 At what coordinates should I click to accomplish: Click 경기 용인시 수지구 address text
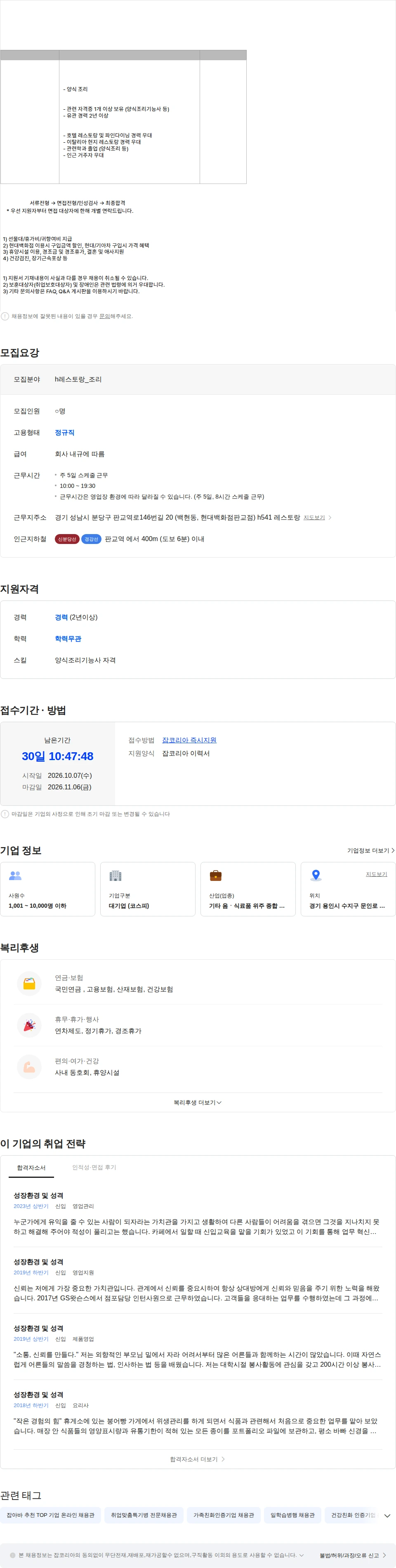tap(346, 906)
